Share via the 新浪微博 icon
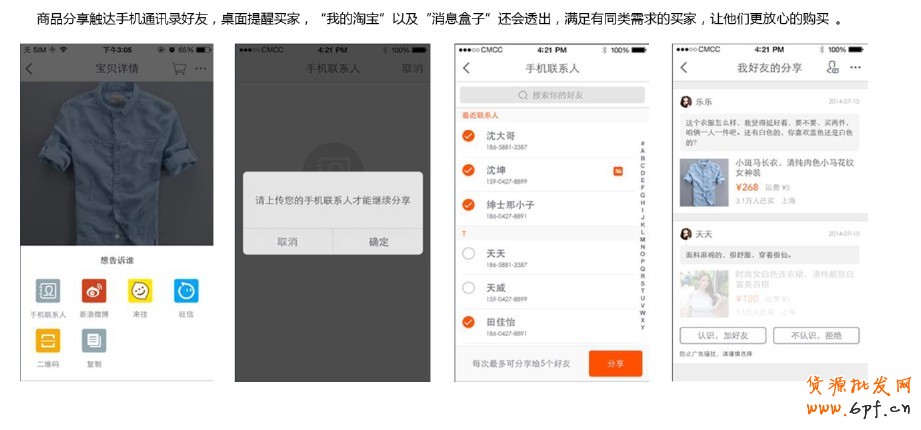This screenshot has height=430, width=921. pyautogui.click(x=94, y=291)
